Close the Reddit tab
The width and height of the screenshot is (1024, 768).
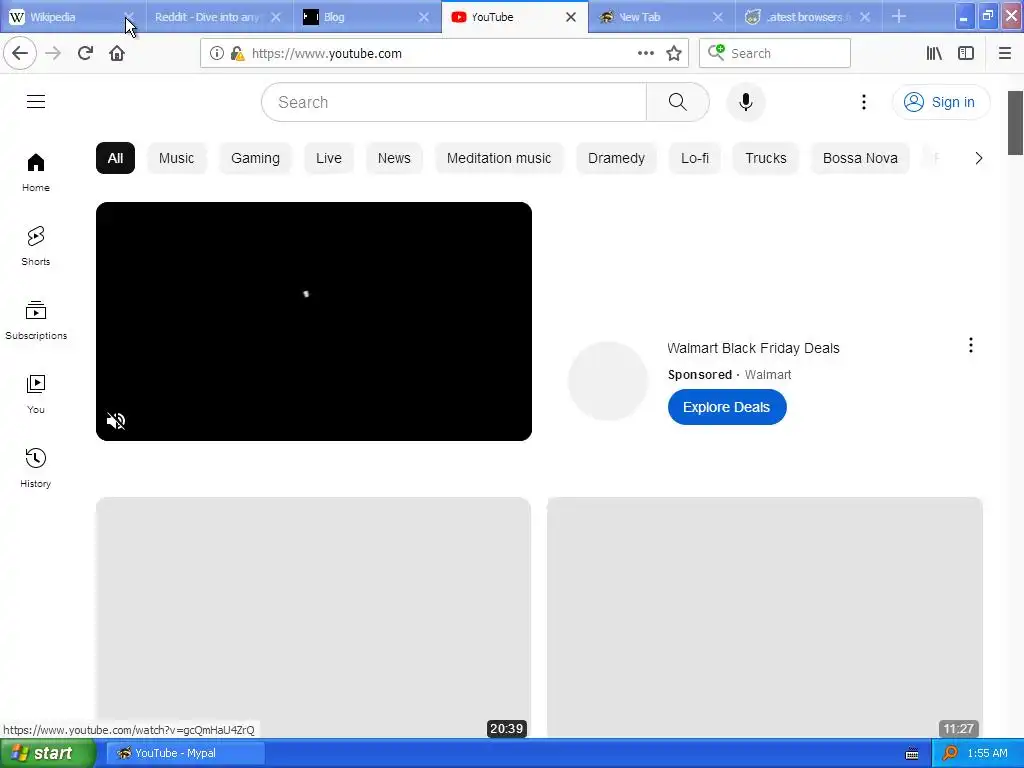(276, 17)
